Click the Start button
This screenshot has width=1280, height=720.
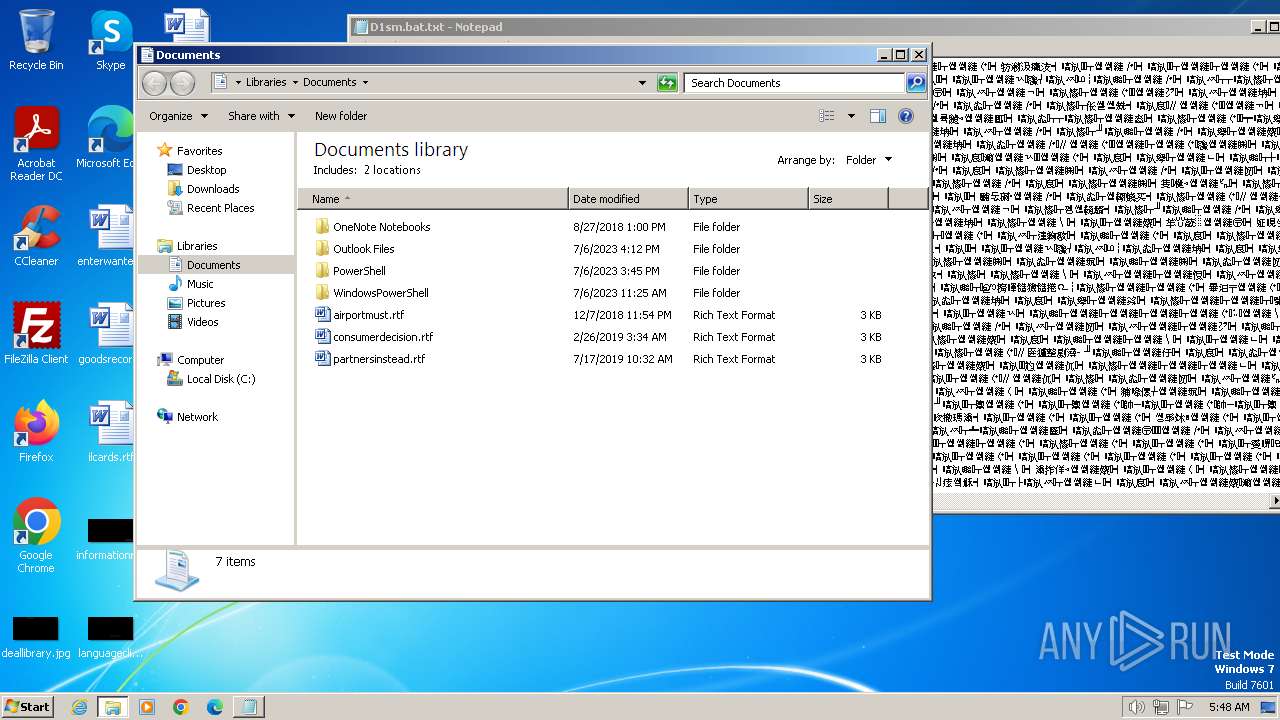(x=27, y=707)
